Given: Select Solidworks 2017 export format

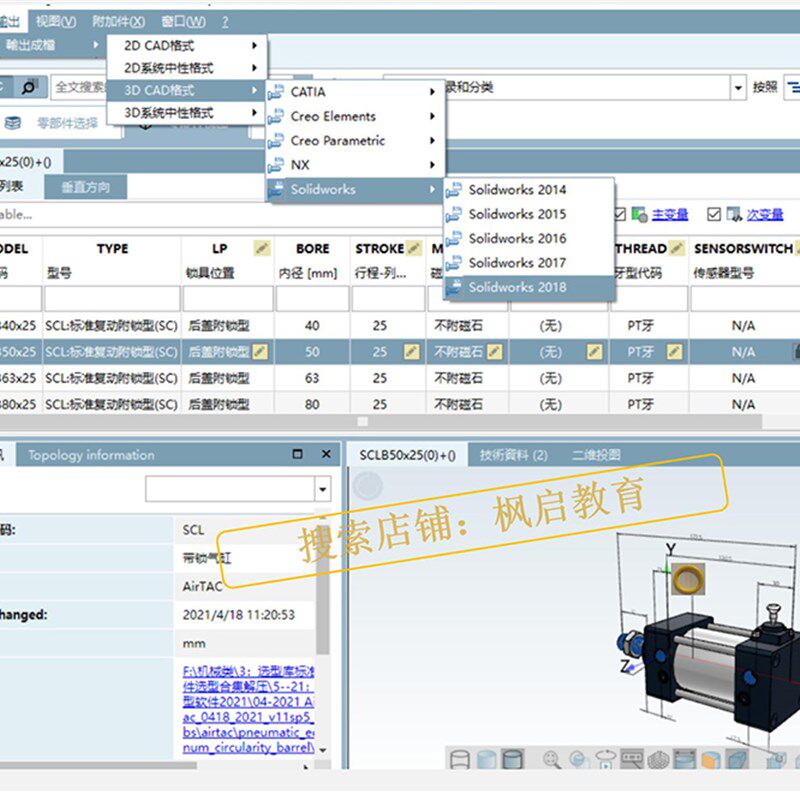Looking at the screenshot, I should point(529,263).
